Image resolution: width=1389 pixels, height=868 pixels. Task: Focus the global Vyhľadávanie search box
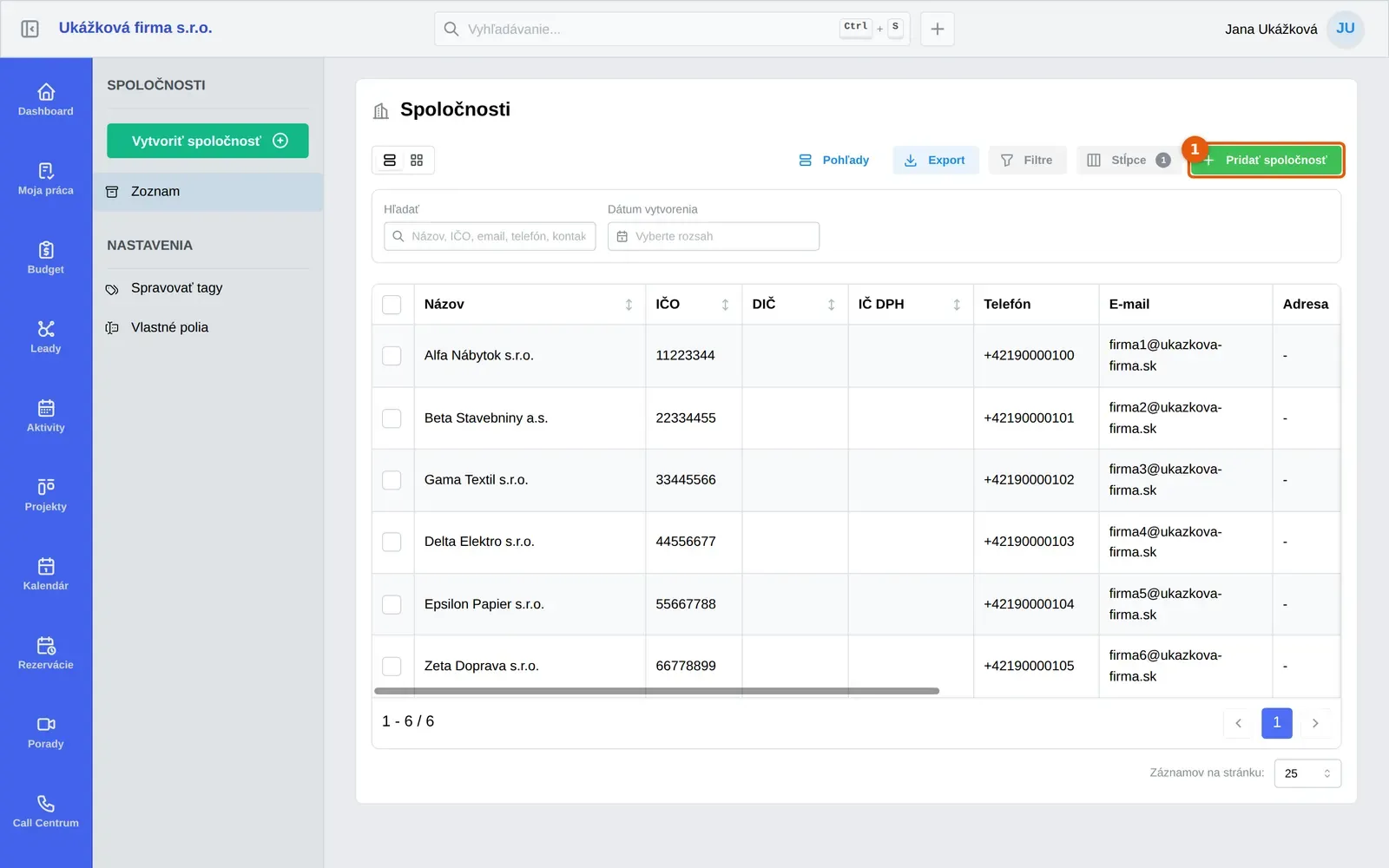click(672, 29)
